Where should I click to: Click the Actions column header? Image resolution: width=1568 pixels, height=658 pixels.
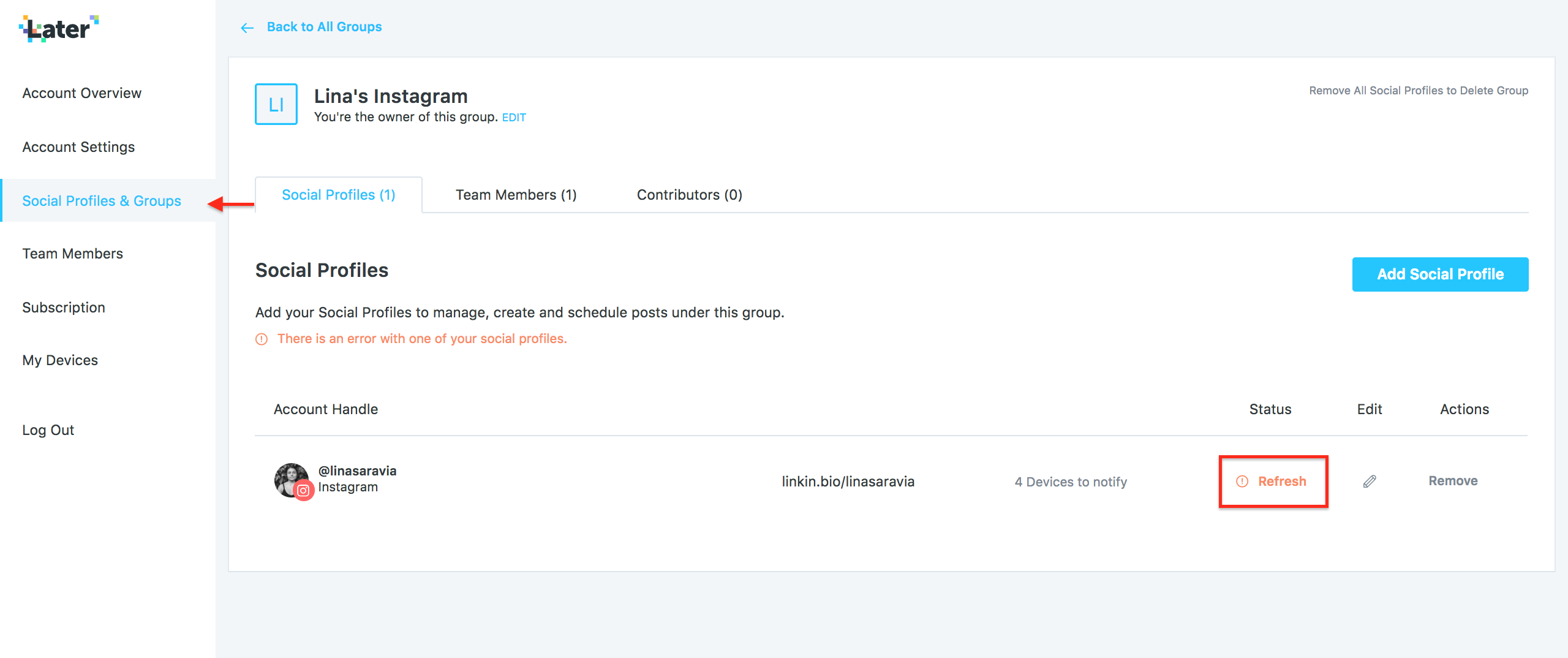(1464, 409)
